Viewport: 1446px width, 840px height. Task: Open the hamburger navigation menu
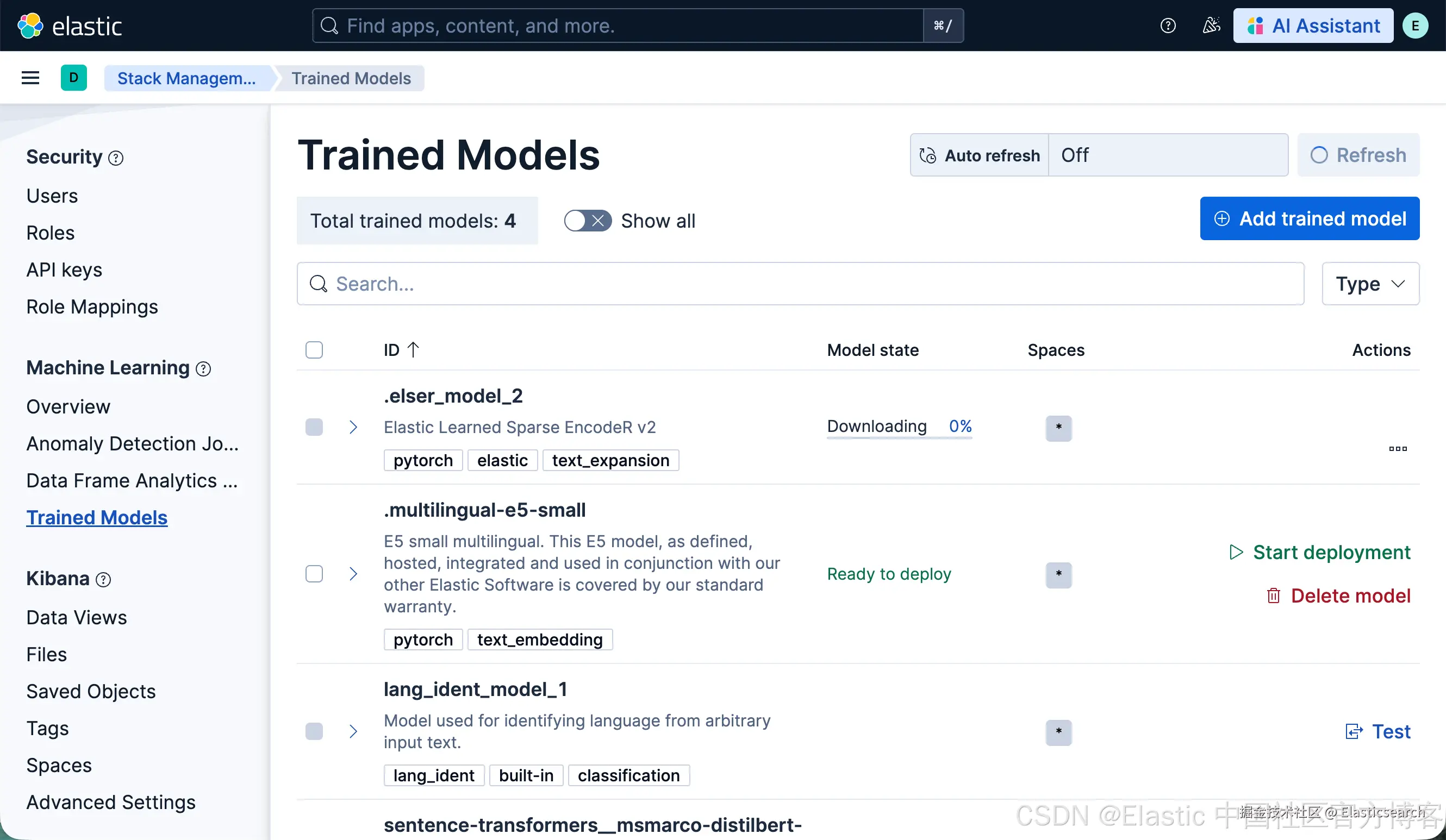[x=30, y=78]
